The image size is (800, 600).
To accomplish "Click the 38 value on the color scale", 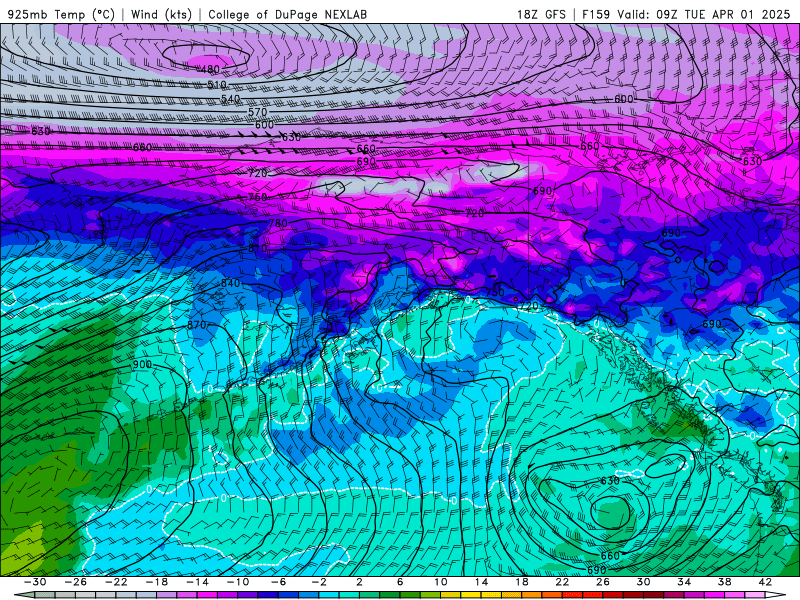I will (x=724, y=582).
